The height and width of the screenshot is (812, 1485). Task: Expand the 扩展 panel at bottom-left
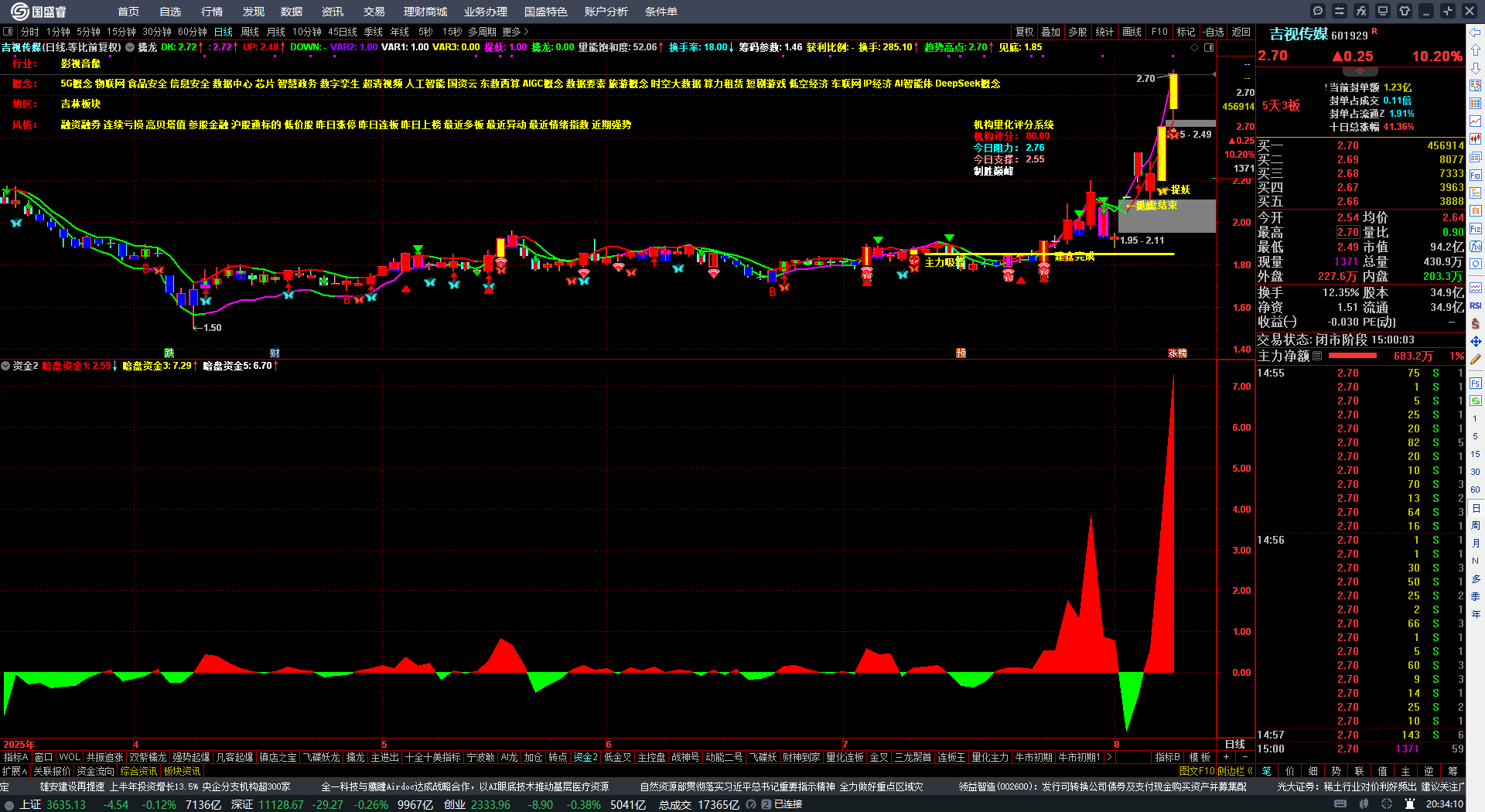pos(15,771)
